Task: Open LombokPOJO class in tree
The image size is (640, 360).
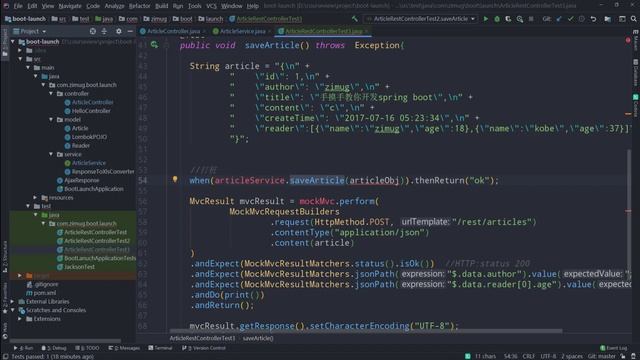Action: 89,137
